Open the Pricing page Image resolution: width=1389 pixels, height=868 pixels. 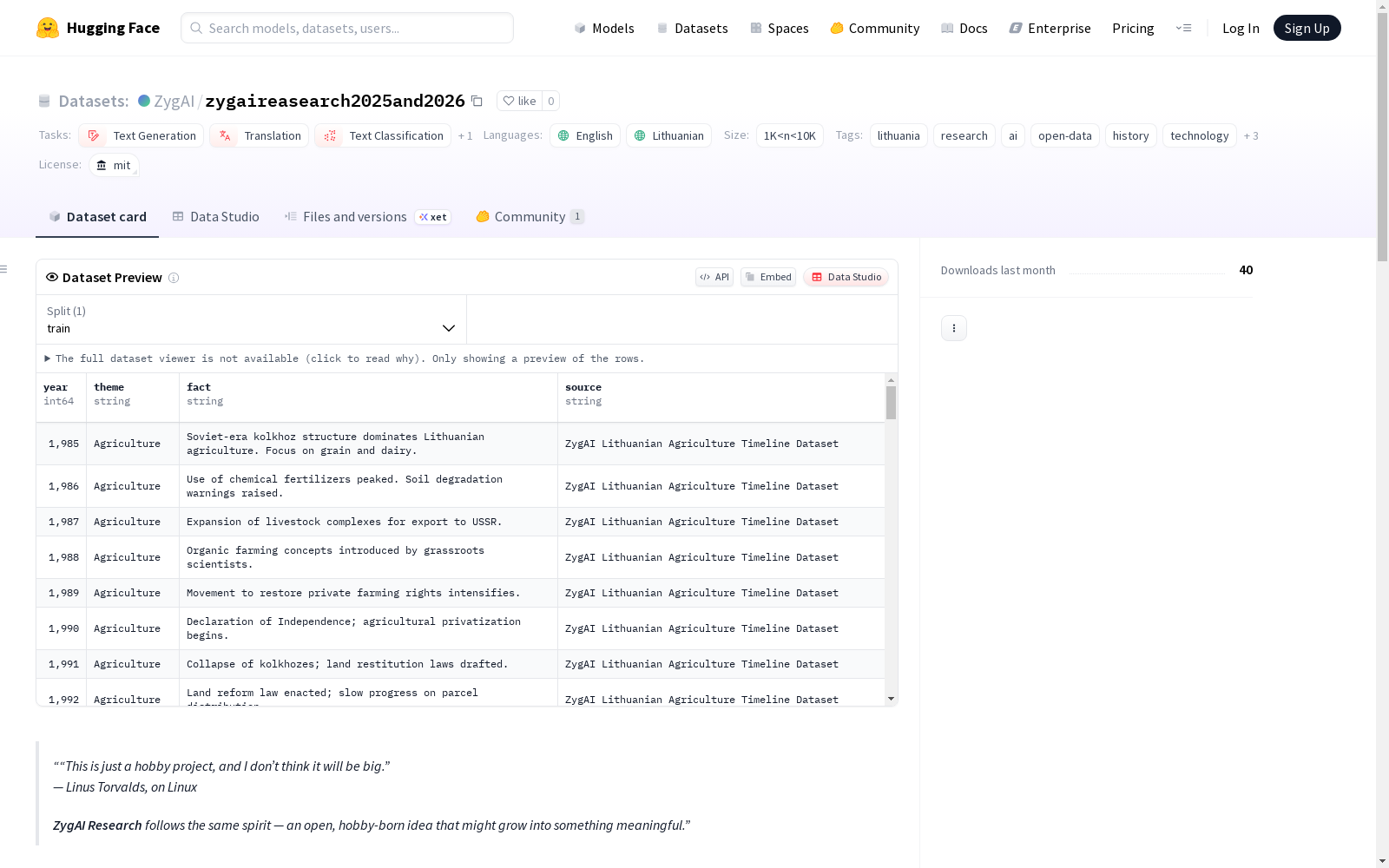(1133, 28)
